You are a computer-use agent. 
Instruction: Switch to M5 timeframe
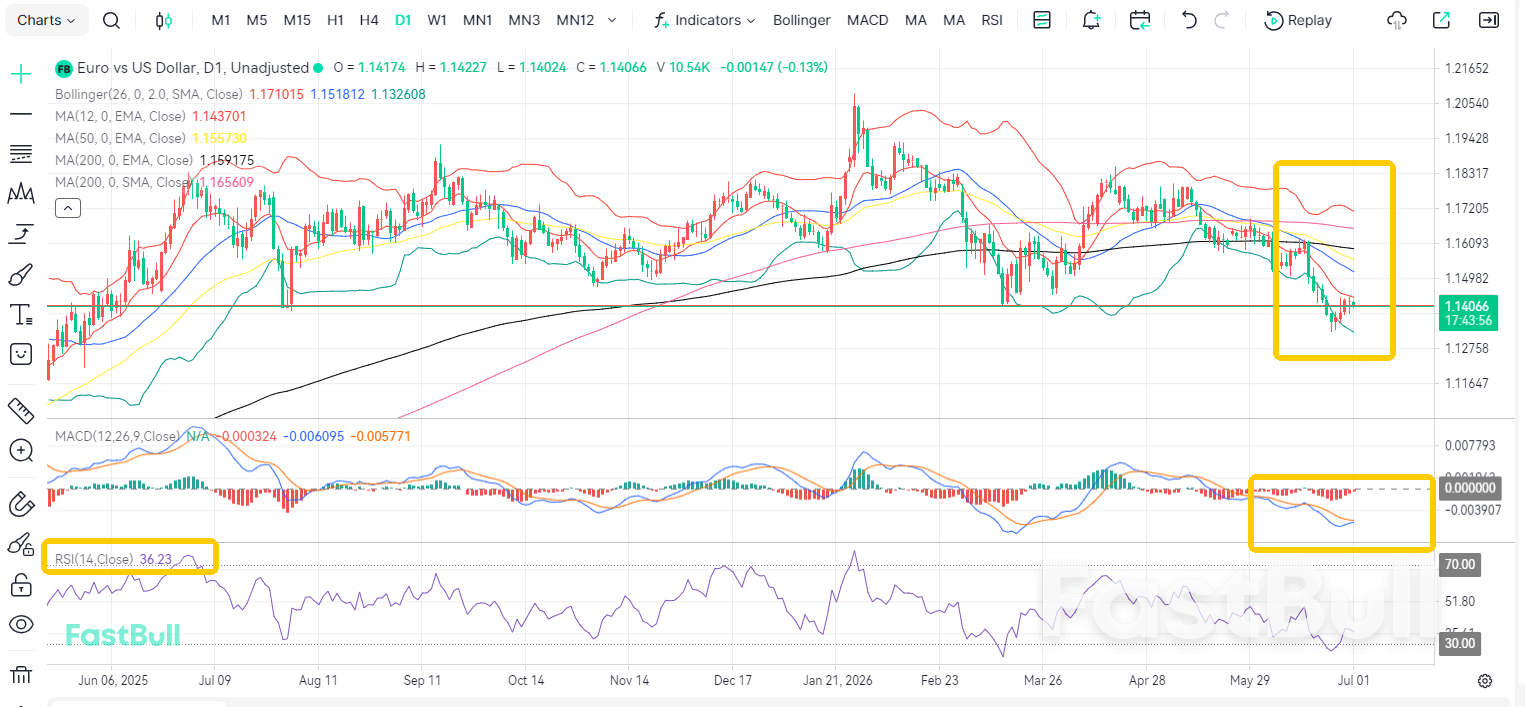click(257, 20)
